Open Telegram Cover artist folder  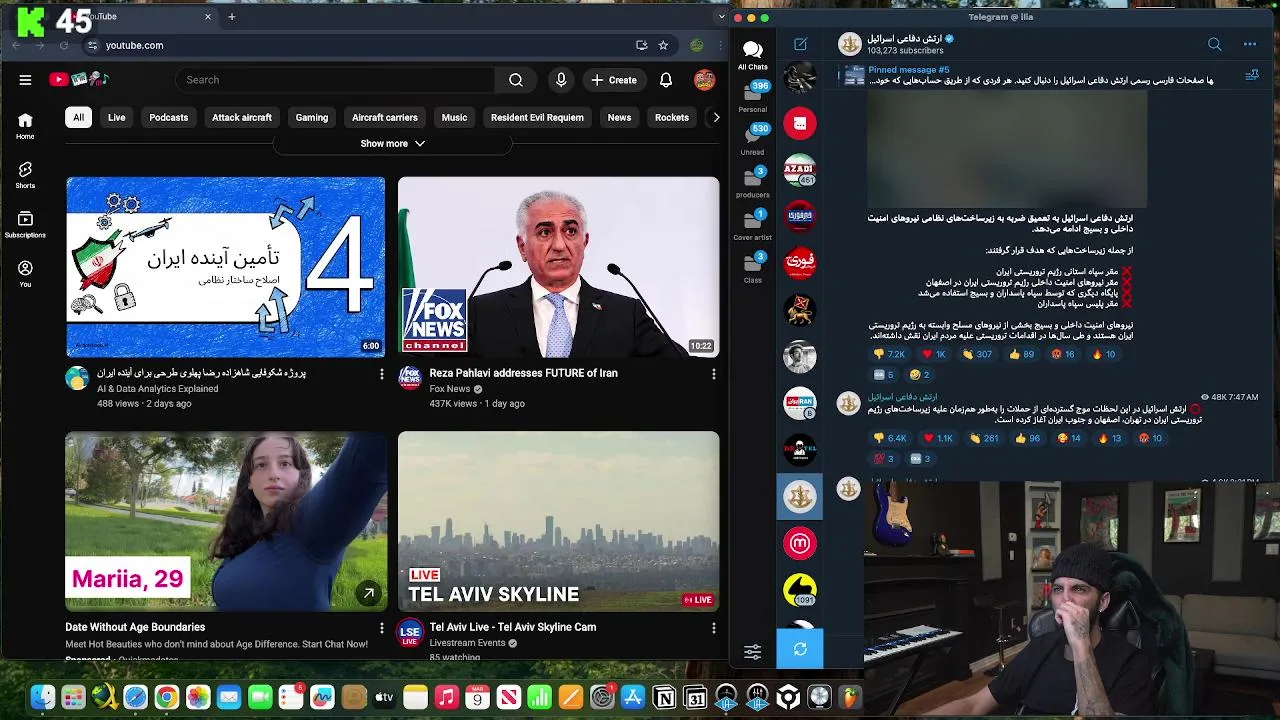coord(753,225)
